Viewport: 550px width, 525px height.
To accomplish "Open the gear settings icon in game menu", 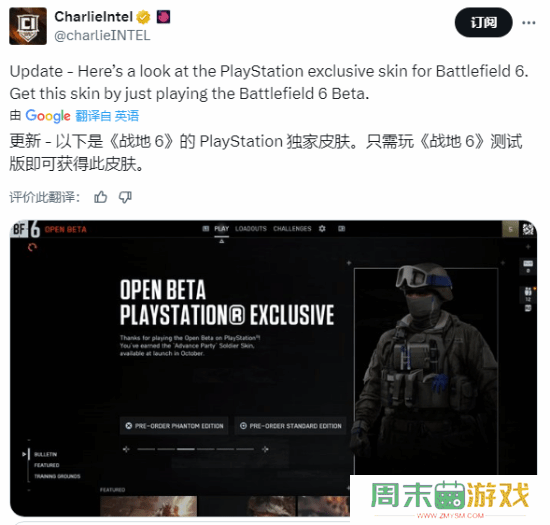I will (322, 229).
